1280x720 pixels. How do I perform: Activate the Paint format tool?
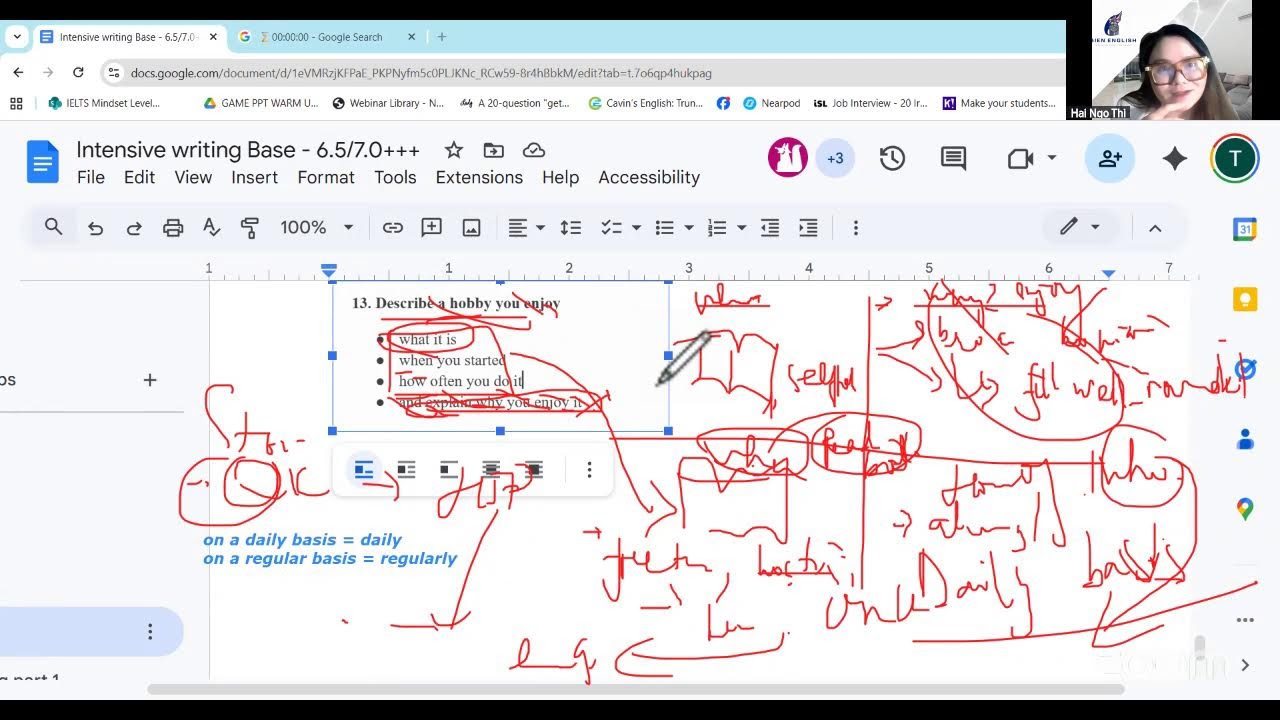tap(250, 228)
